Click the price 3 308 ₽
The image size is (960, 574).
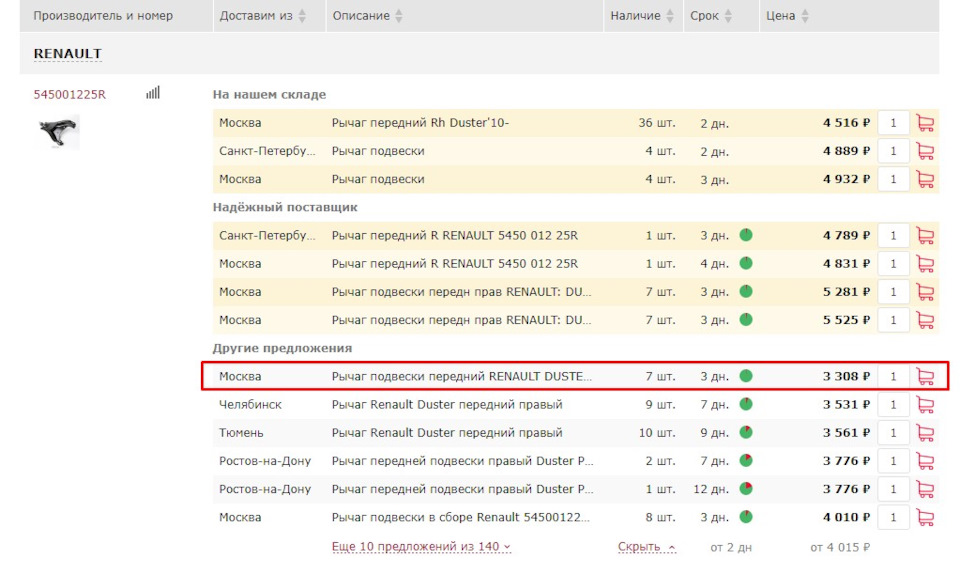[x=846, y=376]
